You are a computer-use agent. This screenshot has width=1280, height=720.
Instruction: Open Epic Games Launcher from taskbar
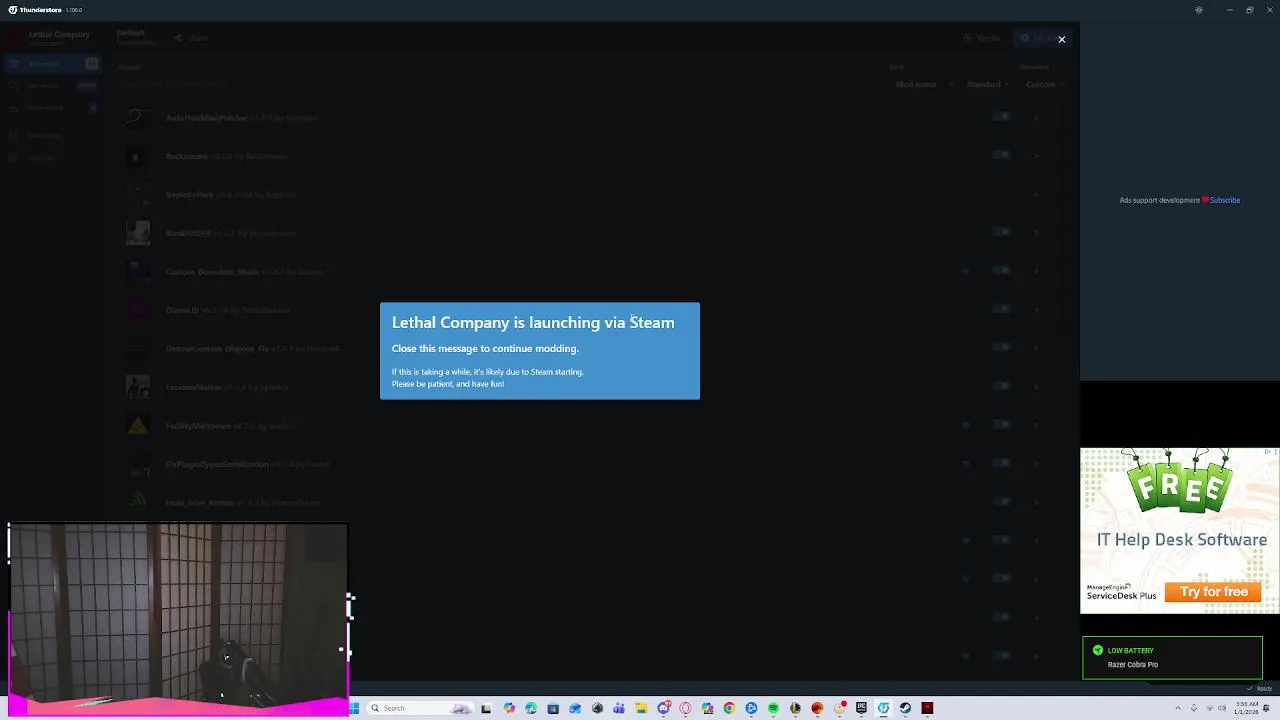pos(861,708)
